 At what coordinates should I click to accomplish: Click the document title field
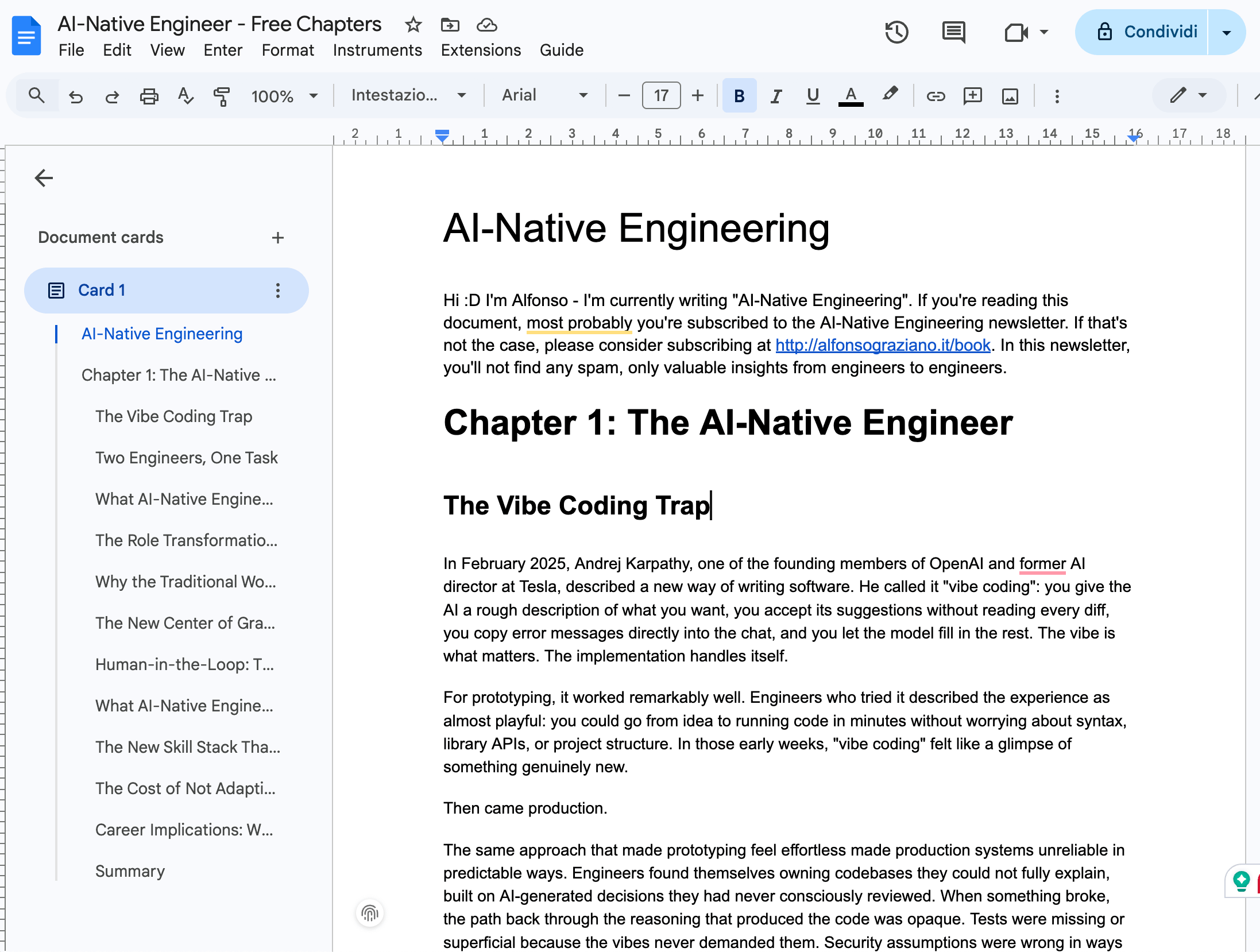click(x=219, y=24)
